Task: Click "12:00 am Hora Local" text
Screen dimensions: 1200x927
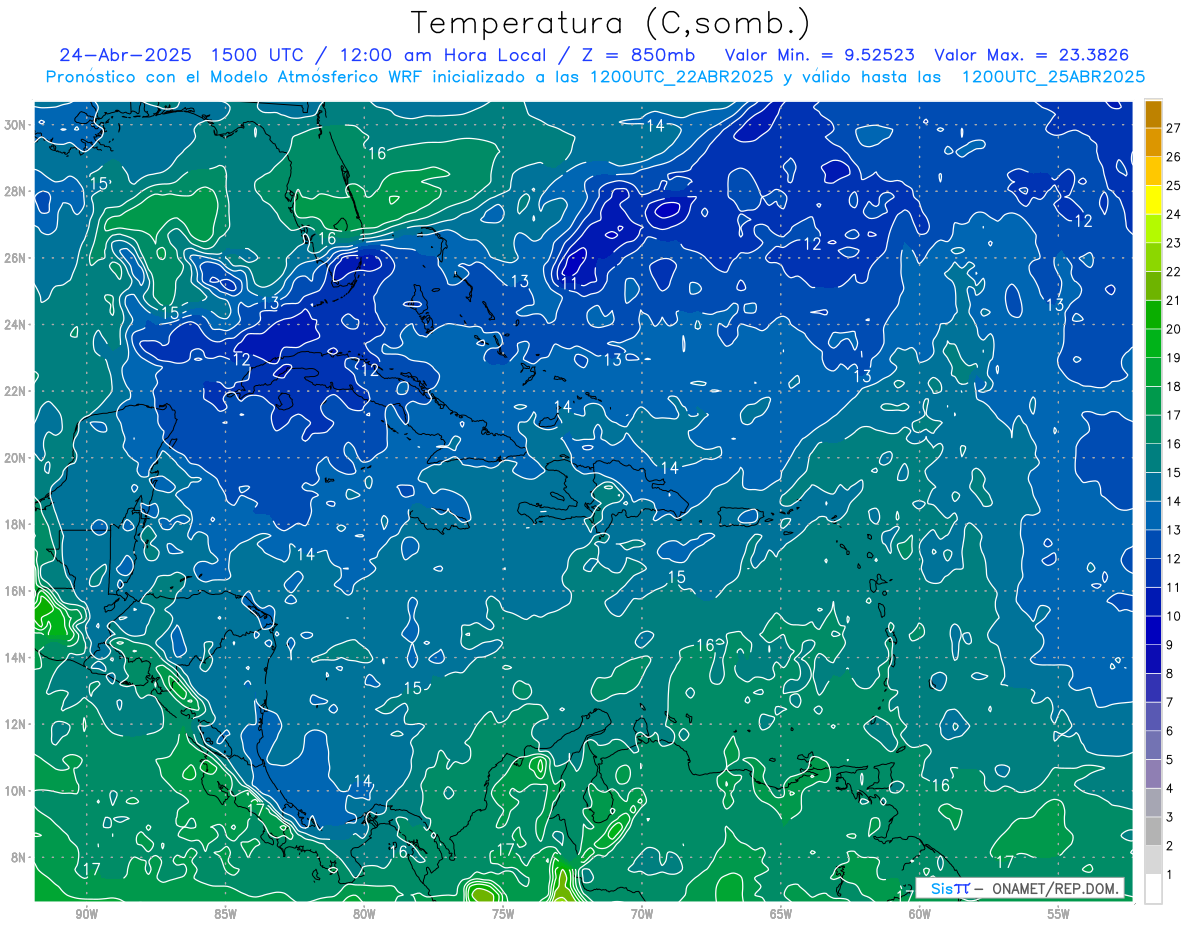Action: point(444,55)
